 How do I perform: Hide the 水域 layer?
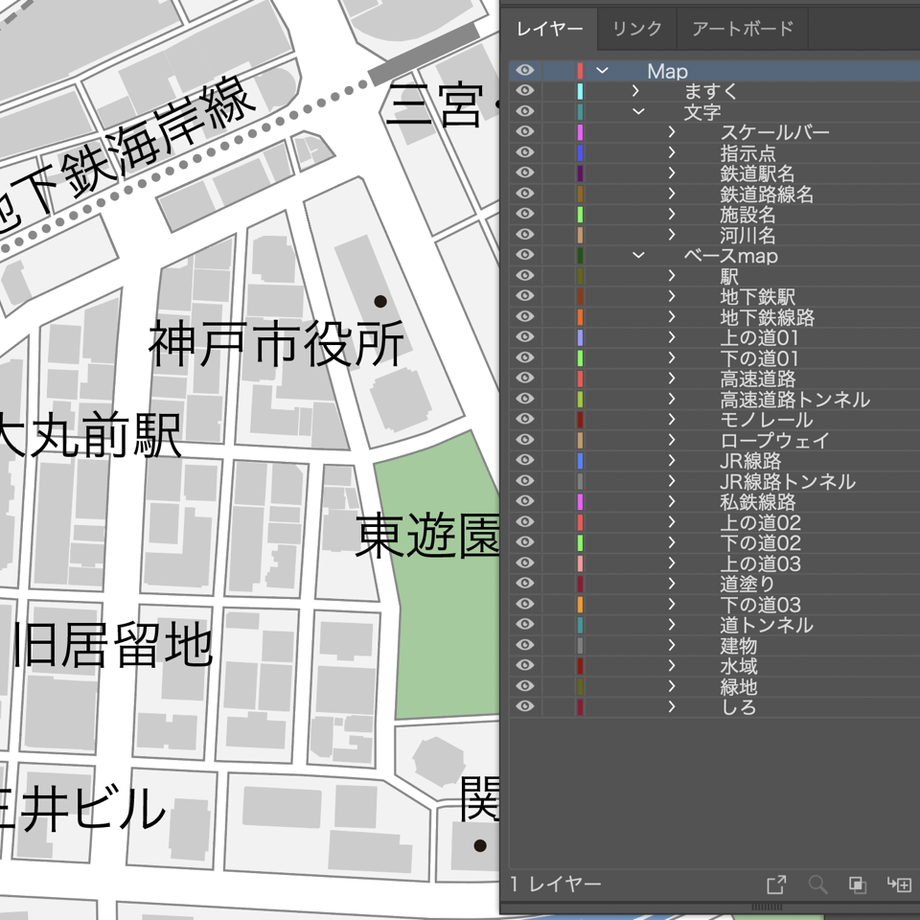click(x=525, y=666)
